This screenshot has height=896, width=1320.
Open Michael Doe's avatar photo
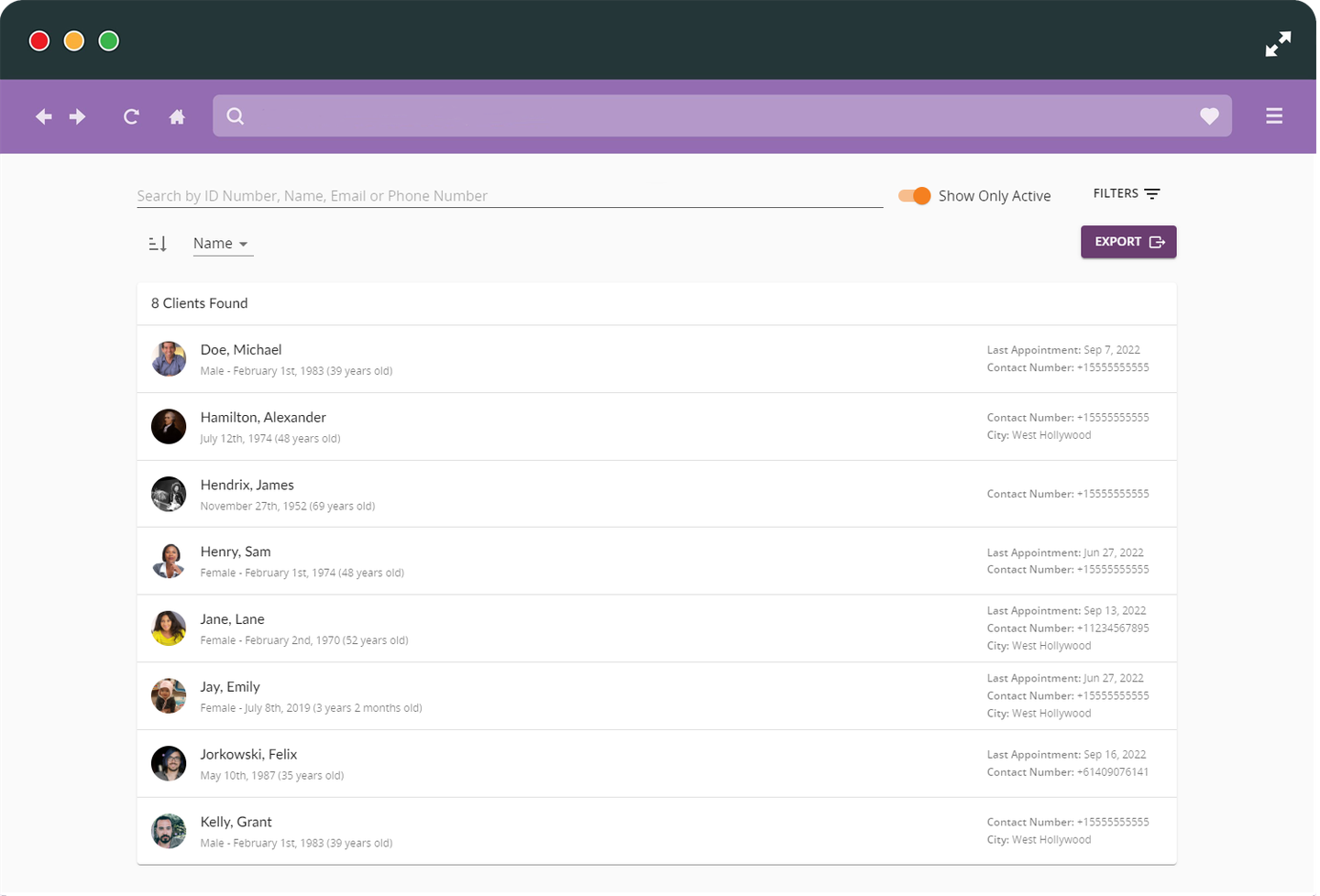[x=169, y=359]
